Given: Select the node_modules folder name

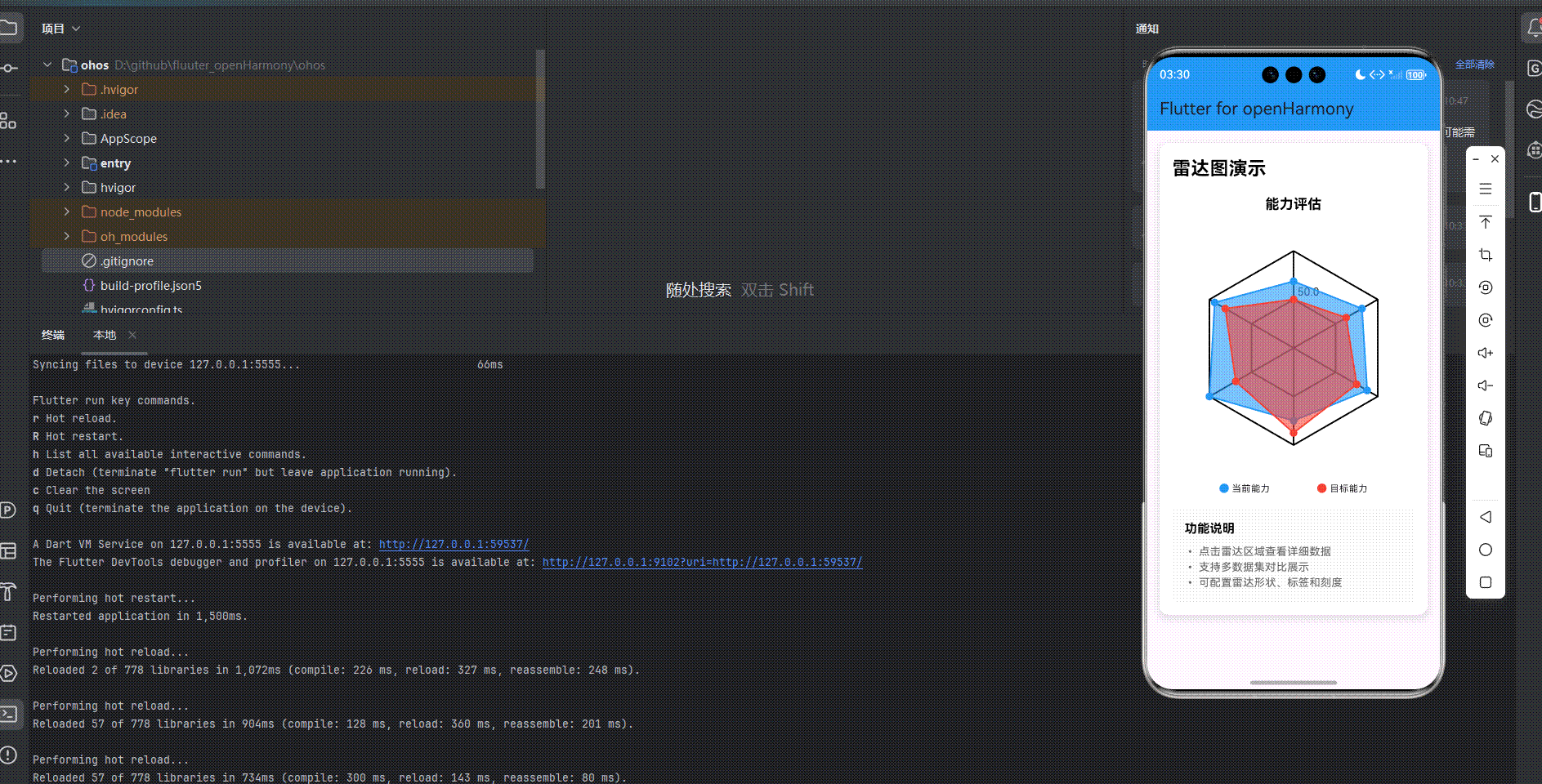Looking at the screenshot, I should click(141, 212).
